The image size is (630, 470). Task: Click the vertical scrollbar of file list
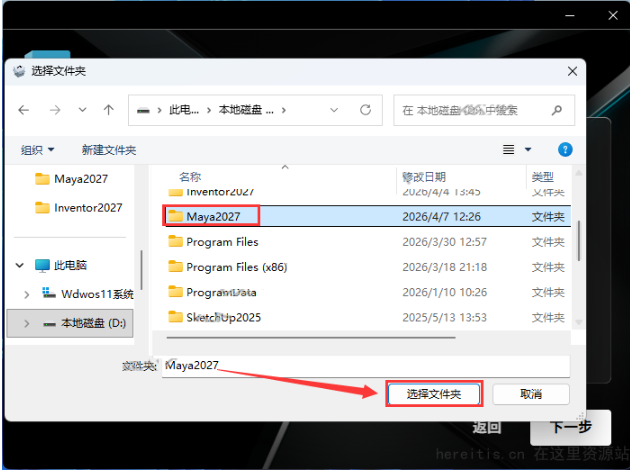(x=579, y=241)
